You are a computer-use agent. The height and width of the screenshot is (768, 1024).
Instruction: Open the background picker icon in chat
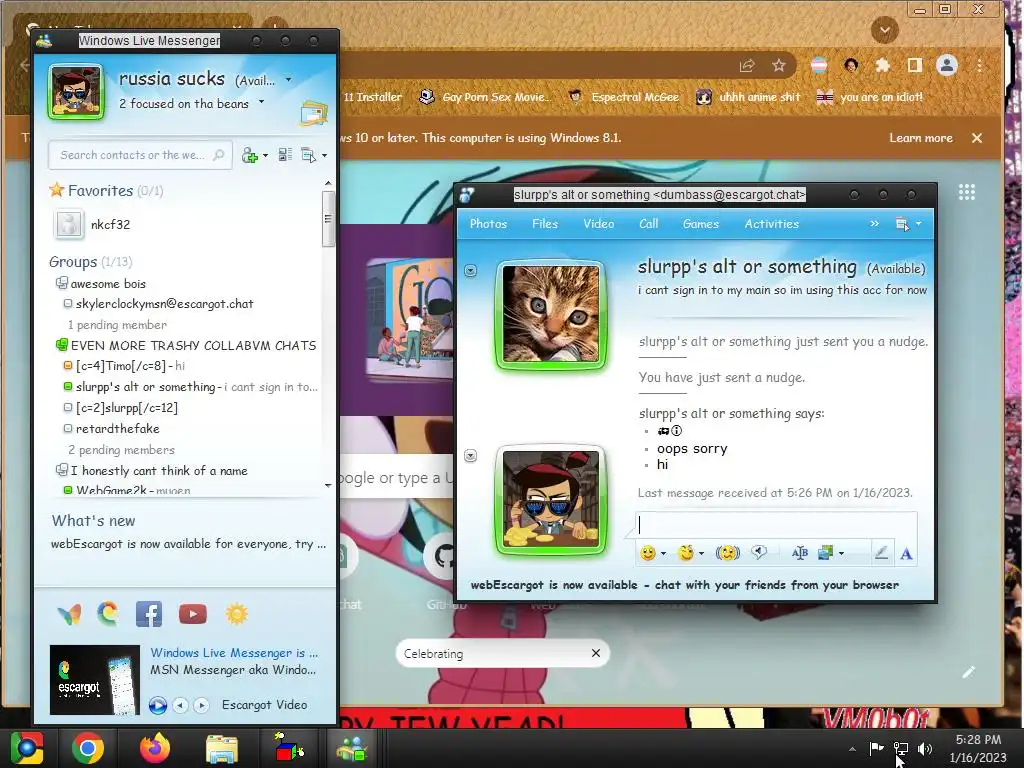click(825, 553)
